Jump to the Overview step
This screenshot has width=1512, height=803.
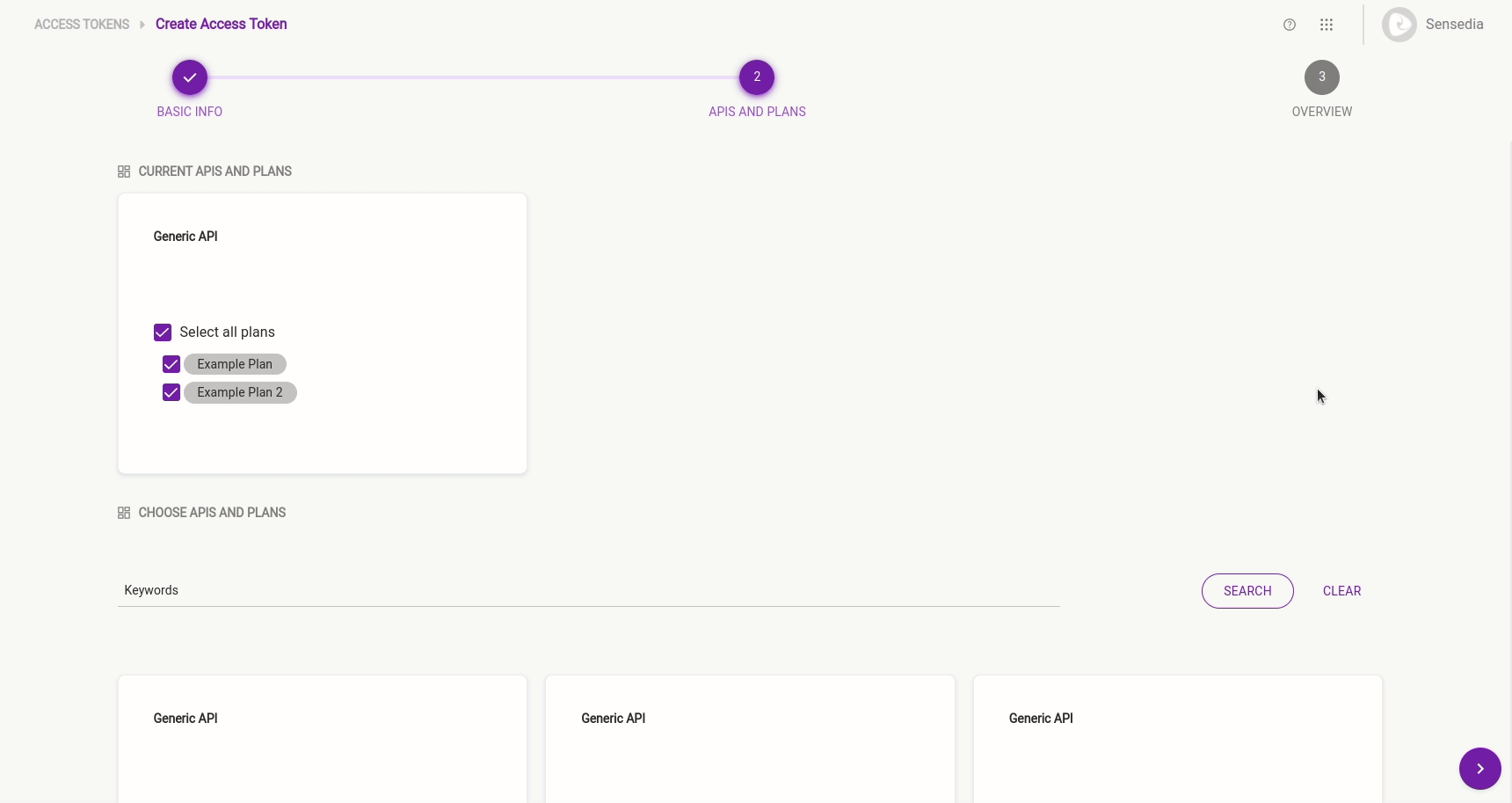coord(1322,77)
